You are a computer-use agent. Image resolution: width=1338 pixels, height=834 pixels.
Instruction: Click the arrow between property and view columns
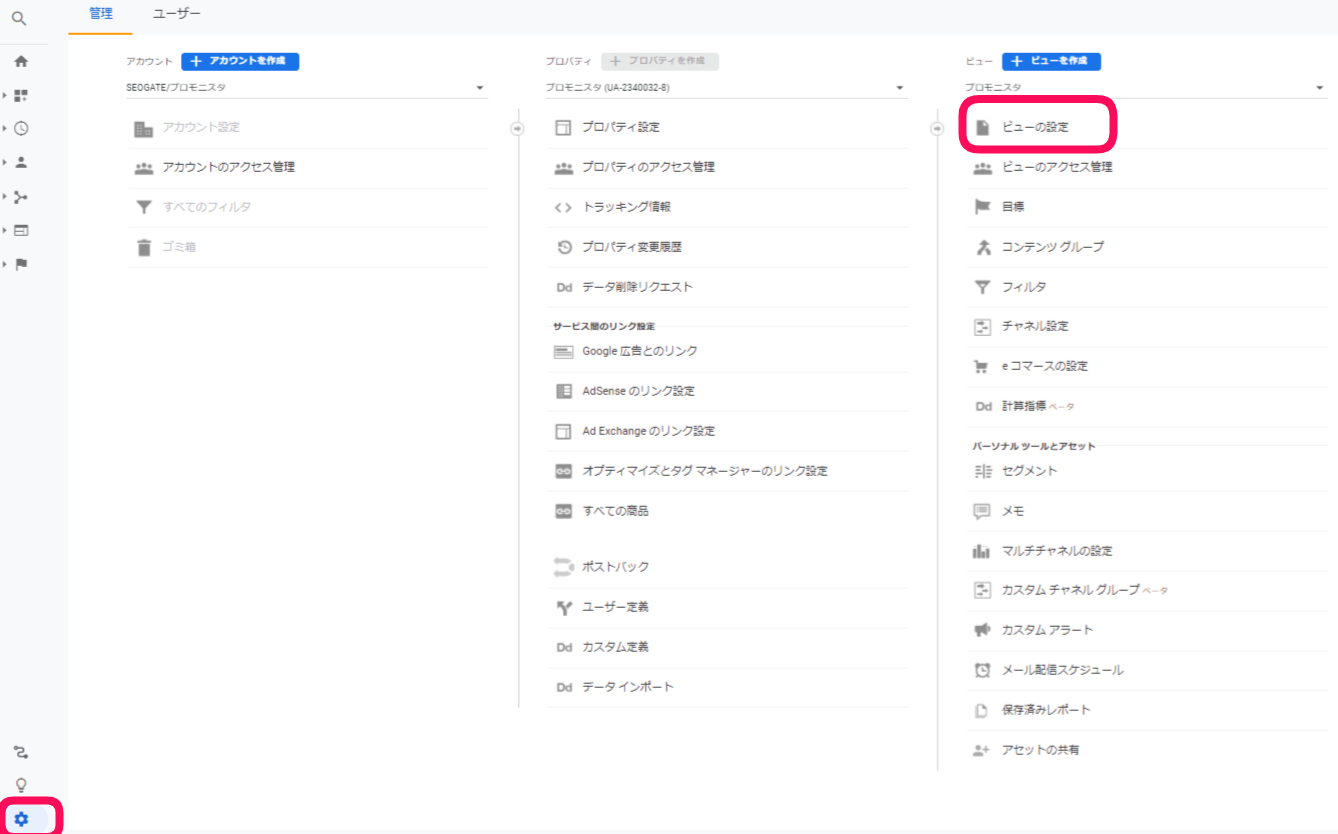pyautogui.click(x=937, y=129)
